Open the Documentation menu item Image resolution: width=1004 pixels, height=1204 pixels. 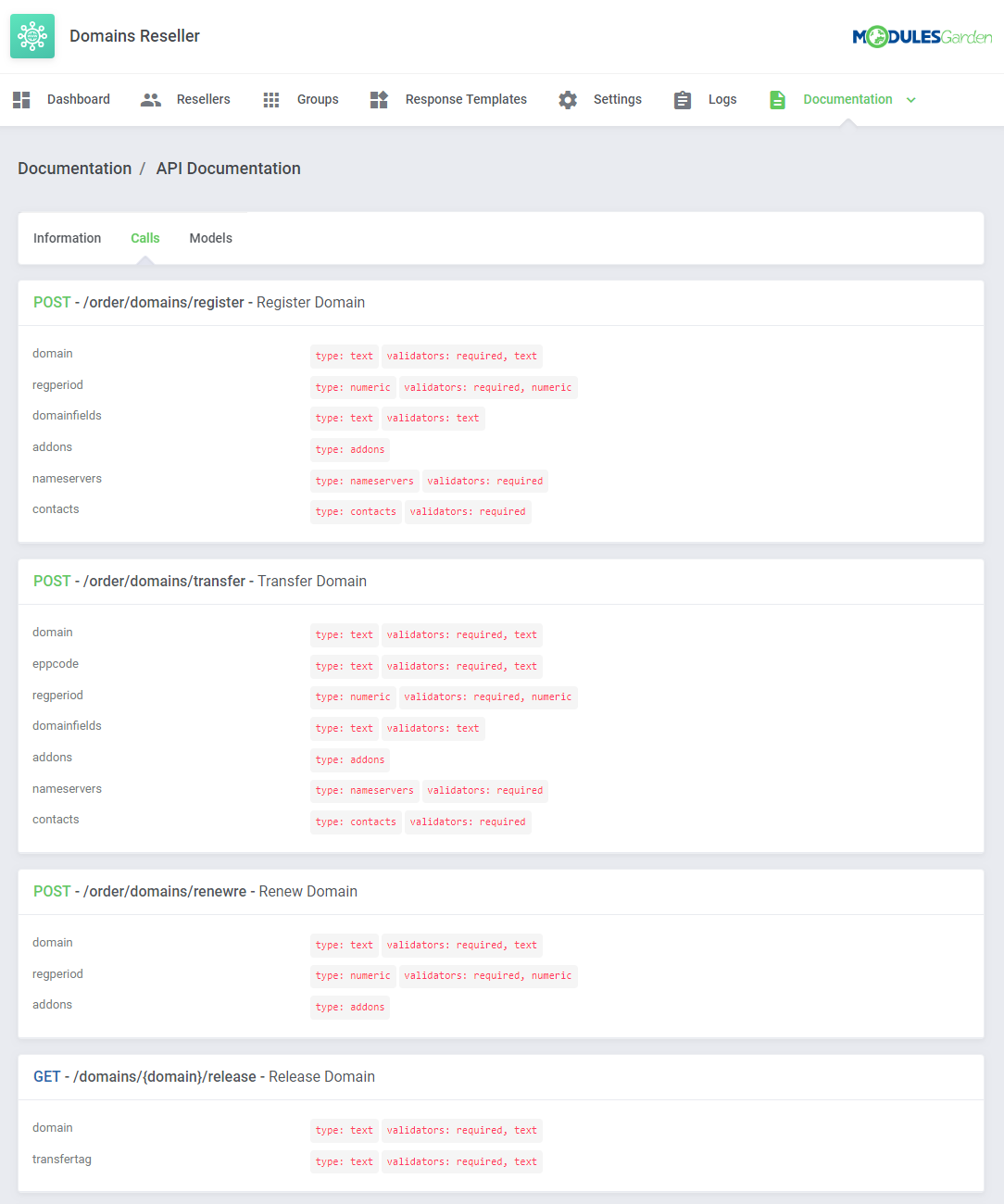tap(848, 99)
